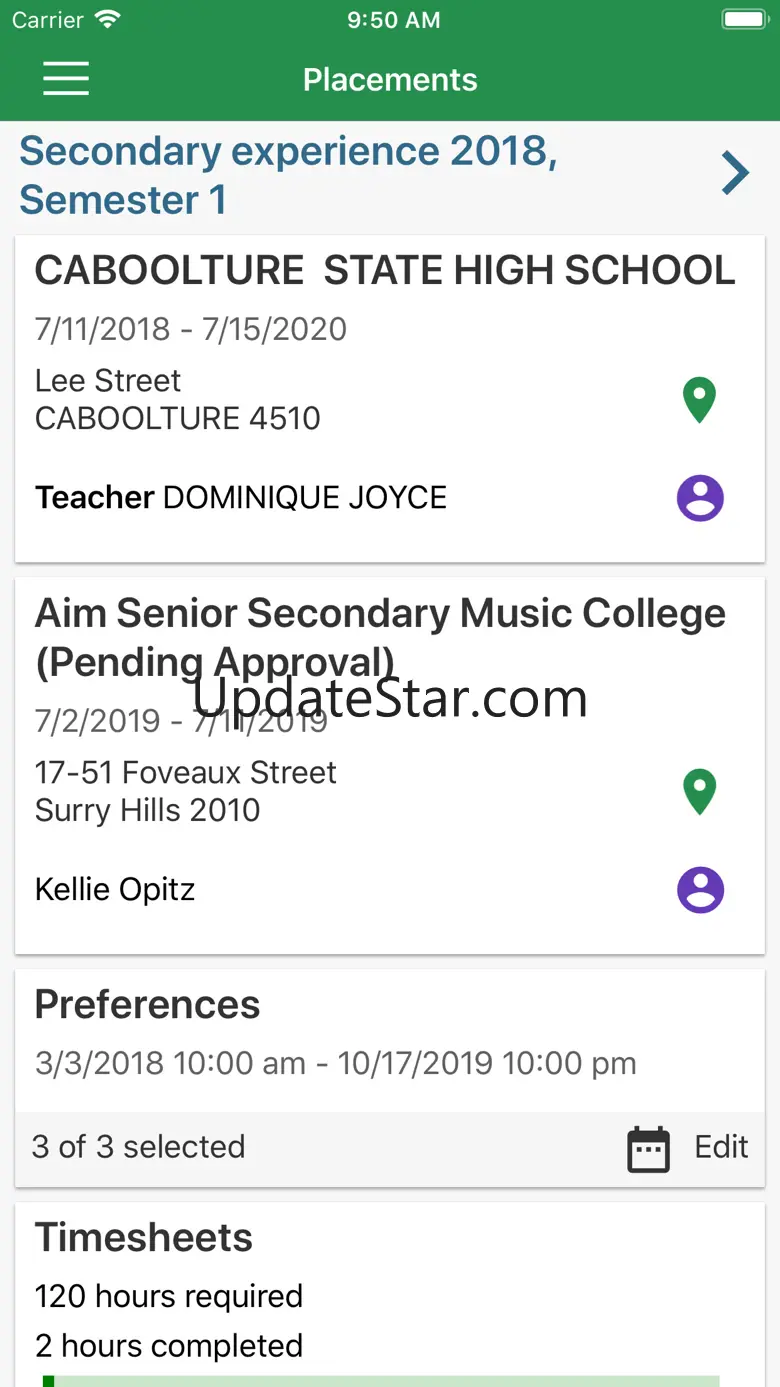Tap the map pin for Caboolture State High School

click(x=699, y=400)
